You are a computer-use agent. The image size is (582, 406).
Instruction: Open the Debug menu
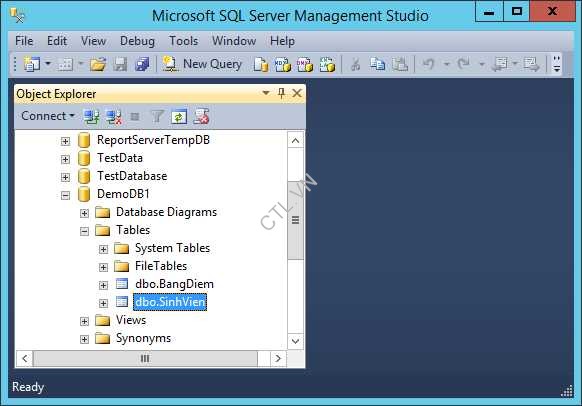coord(137,41)
